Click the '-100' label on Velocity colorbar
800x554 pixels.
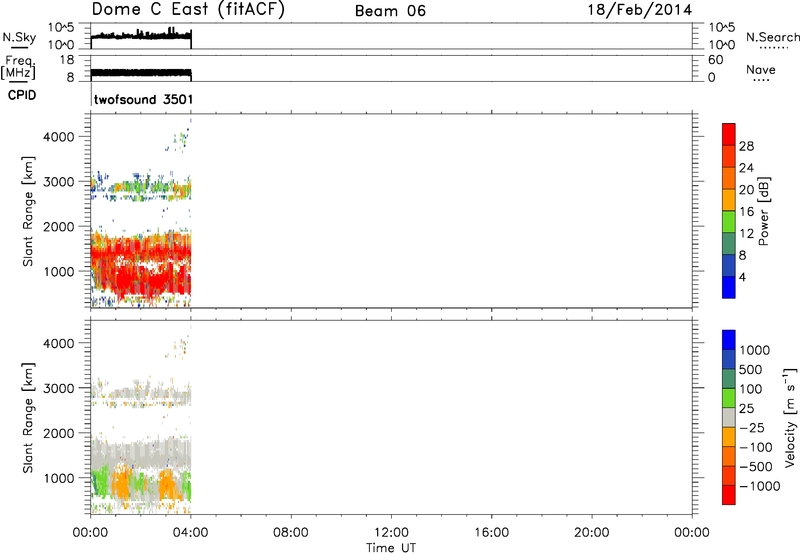[x=755, y=447]
